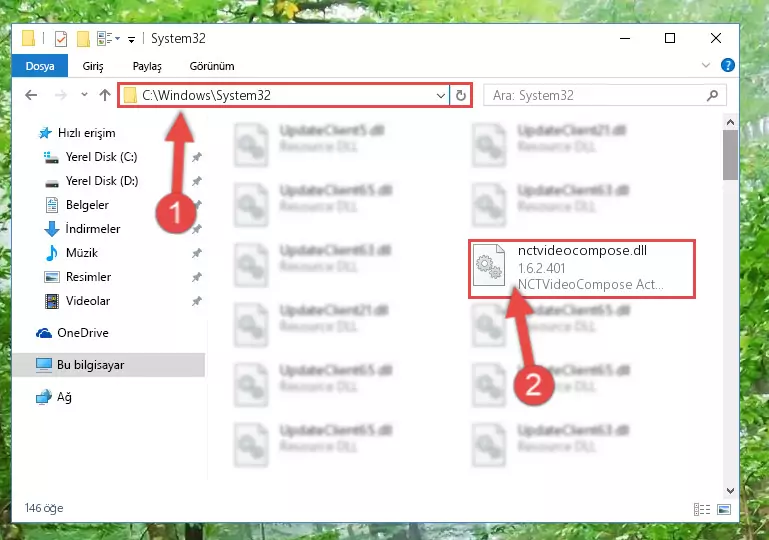Switch to Details view in status bar
Viewport: 769px width, 540px height.
(x=702, y=510)
